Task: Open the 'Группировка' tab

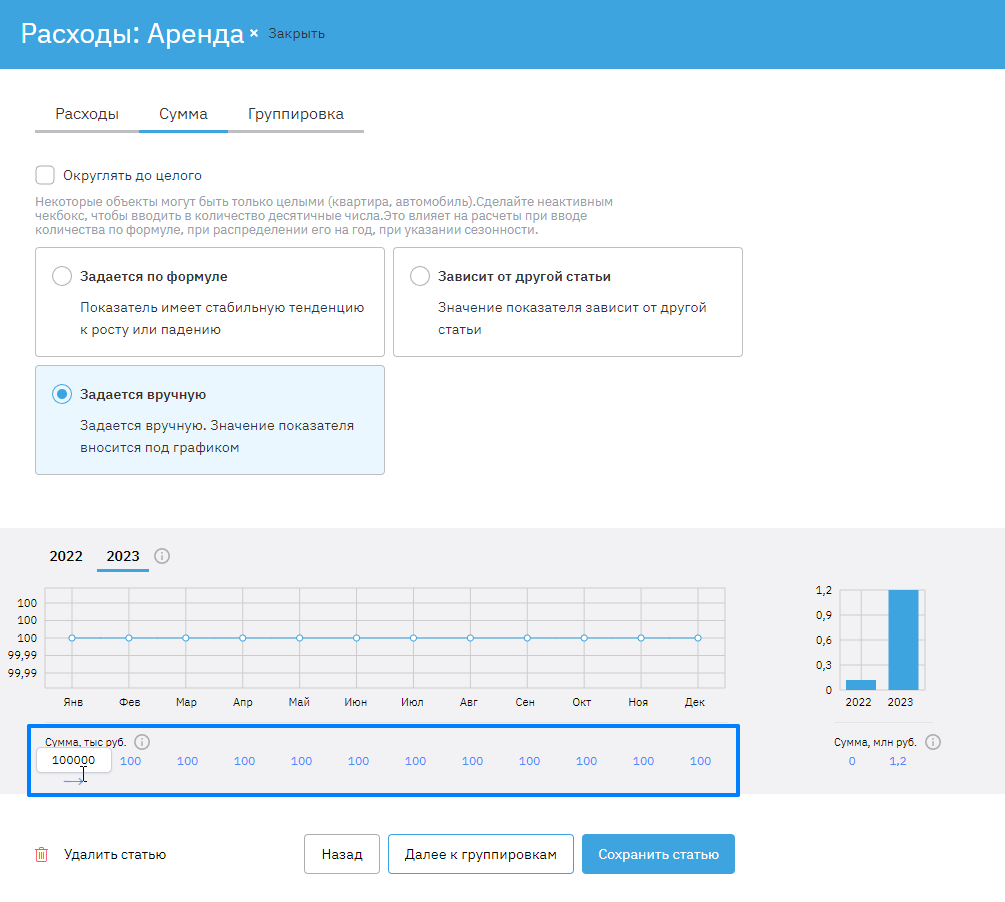Action: point(296,114)
